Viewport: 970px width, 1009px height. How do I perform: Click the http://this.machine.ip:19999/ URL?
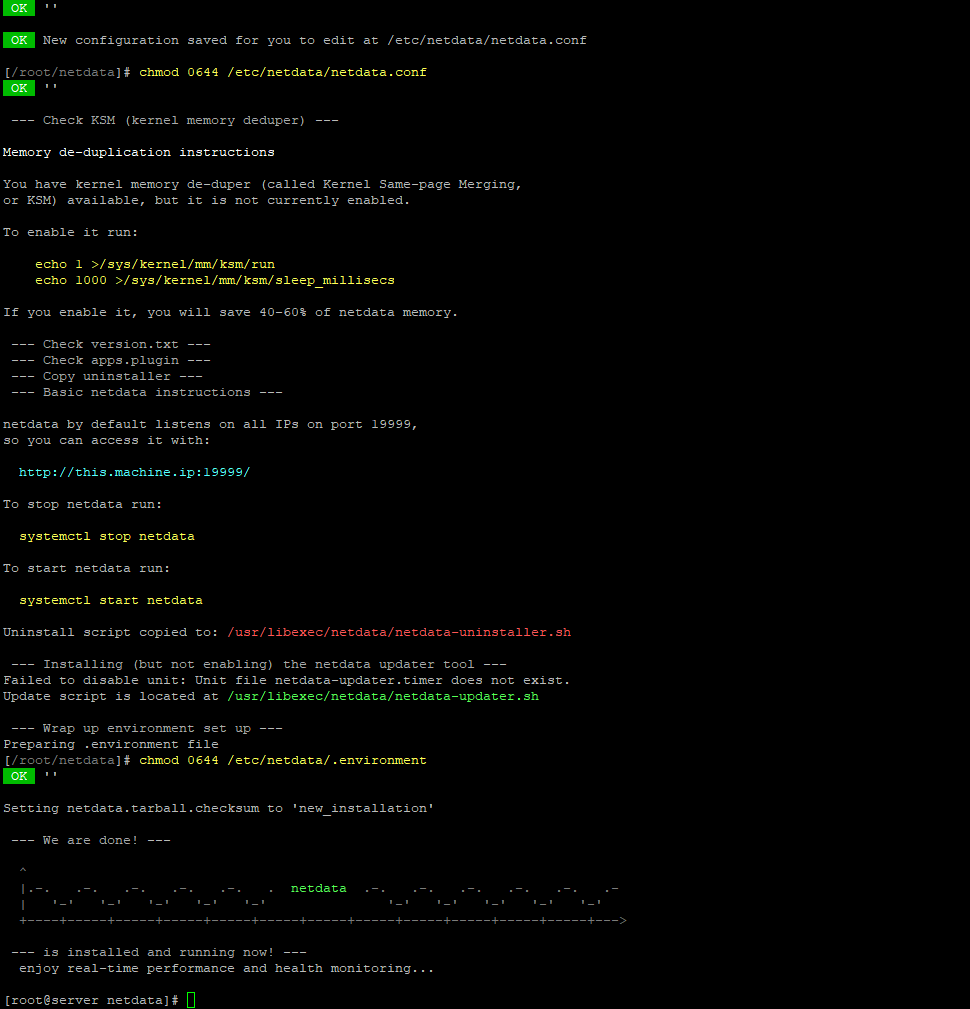click(134, 472)
